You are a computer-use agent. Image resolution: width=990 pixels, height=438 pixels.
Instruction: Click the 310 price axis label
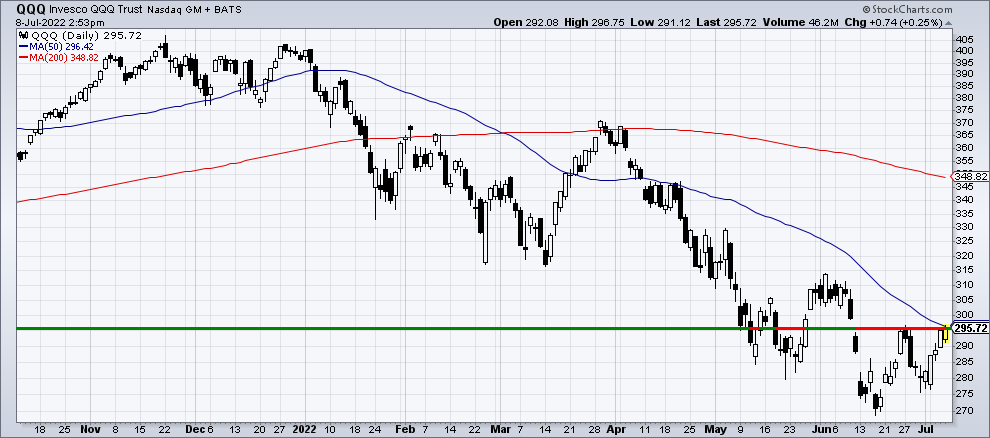coord(962,285)
